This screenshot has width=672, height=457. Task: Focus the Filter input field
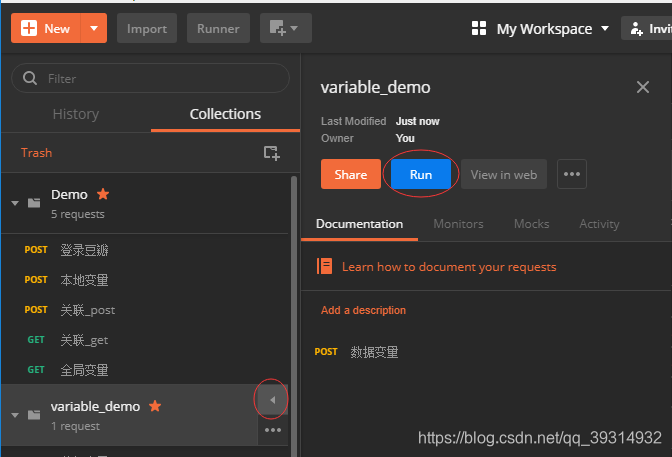[150, 78]
